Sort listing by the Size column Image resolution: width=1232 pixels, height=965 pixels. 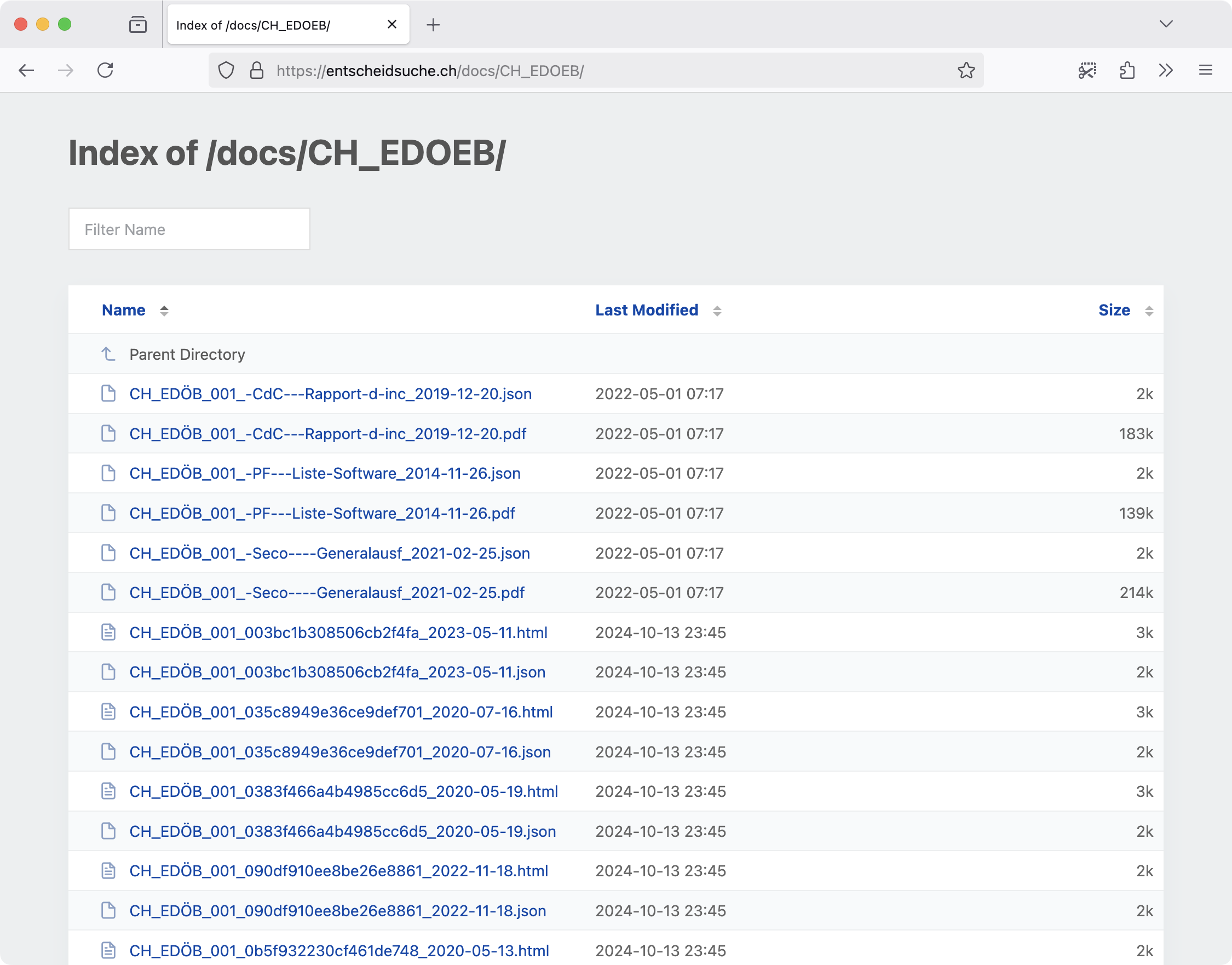(x=1113, y=310)
